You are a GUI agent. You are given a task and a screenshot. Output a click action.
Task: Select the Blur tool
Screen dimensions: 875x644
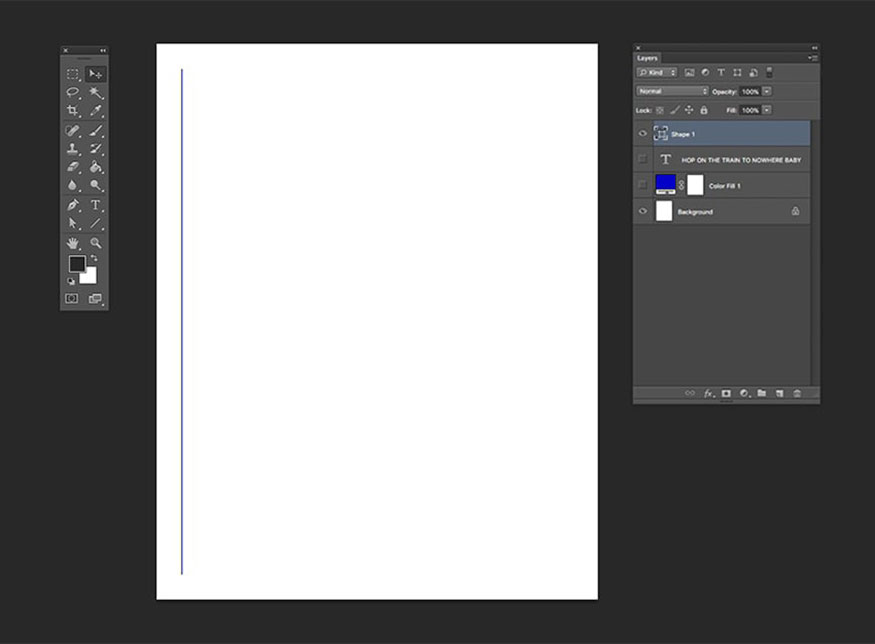(x=73, y=185)
